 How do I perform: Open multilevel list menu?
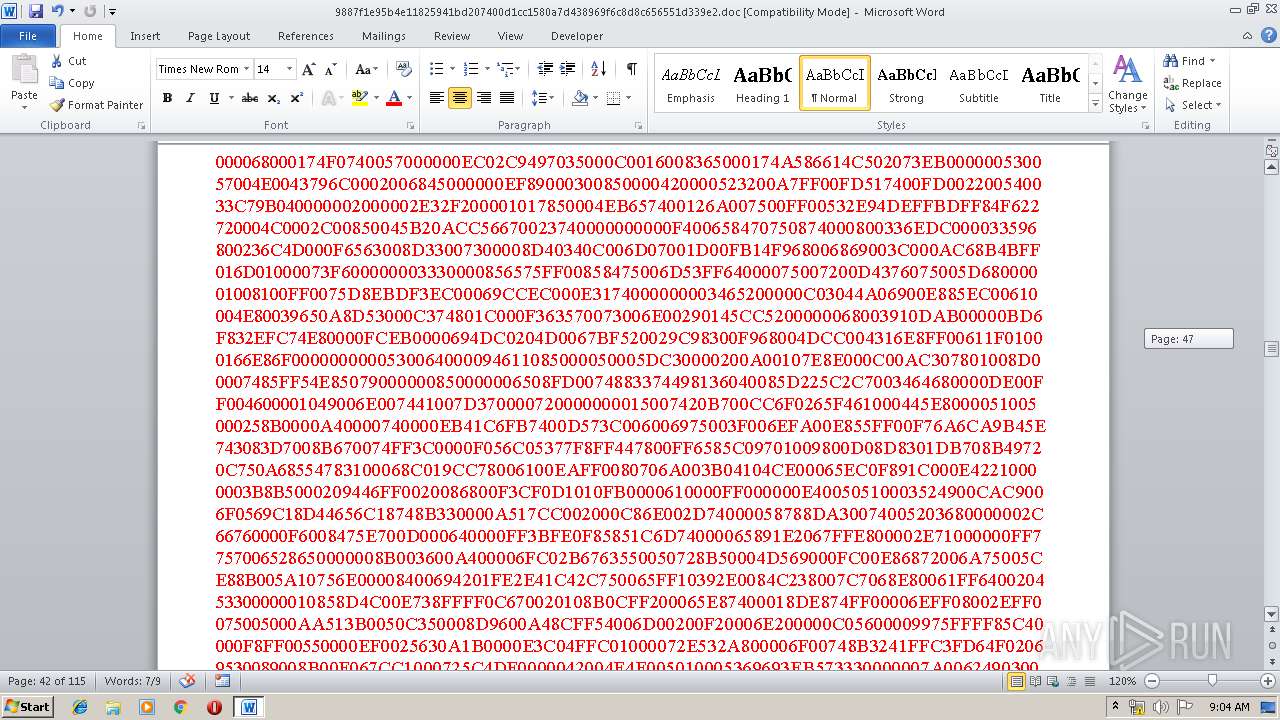tap(508, 69)
